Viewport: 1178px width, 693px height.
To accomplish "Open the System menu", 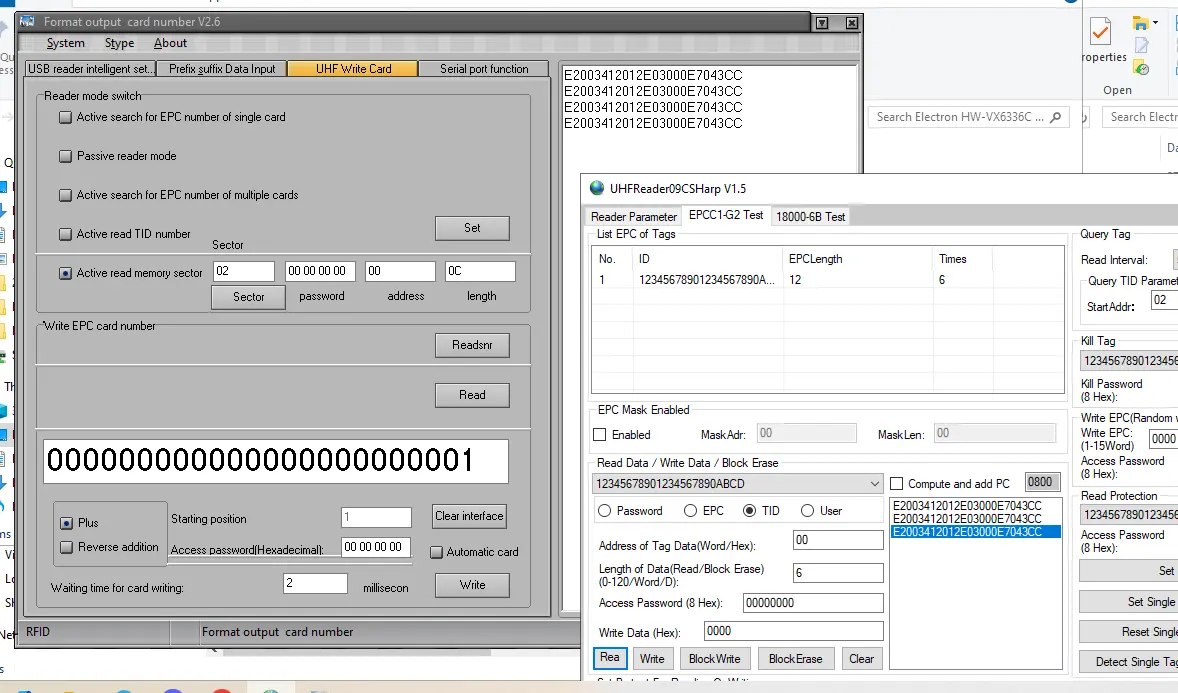I will pyautogui.click(x=66, y=43).
